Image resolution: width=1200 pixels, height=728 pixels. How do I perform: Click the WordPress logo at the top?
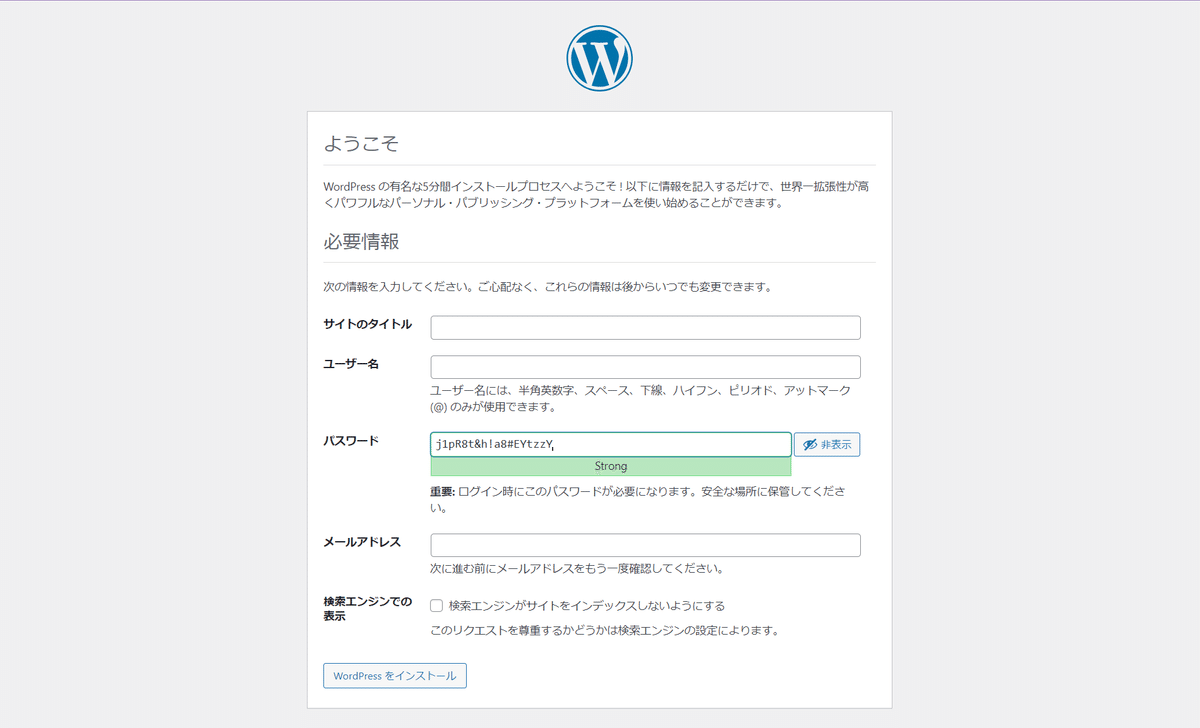(x=599, y=57)
